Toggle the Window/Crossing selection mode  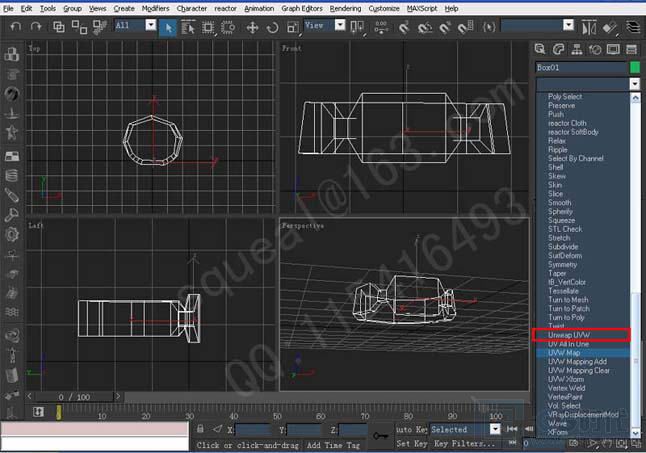[228, 28]
